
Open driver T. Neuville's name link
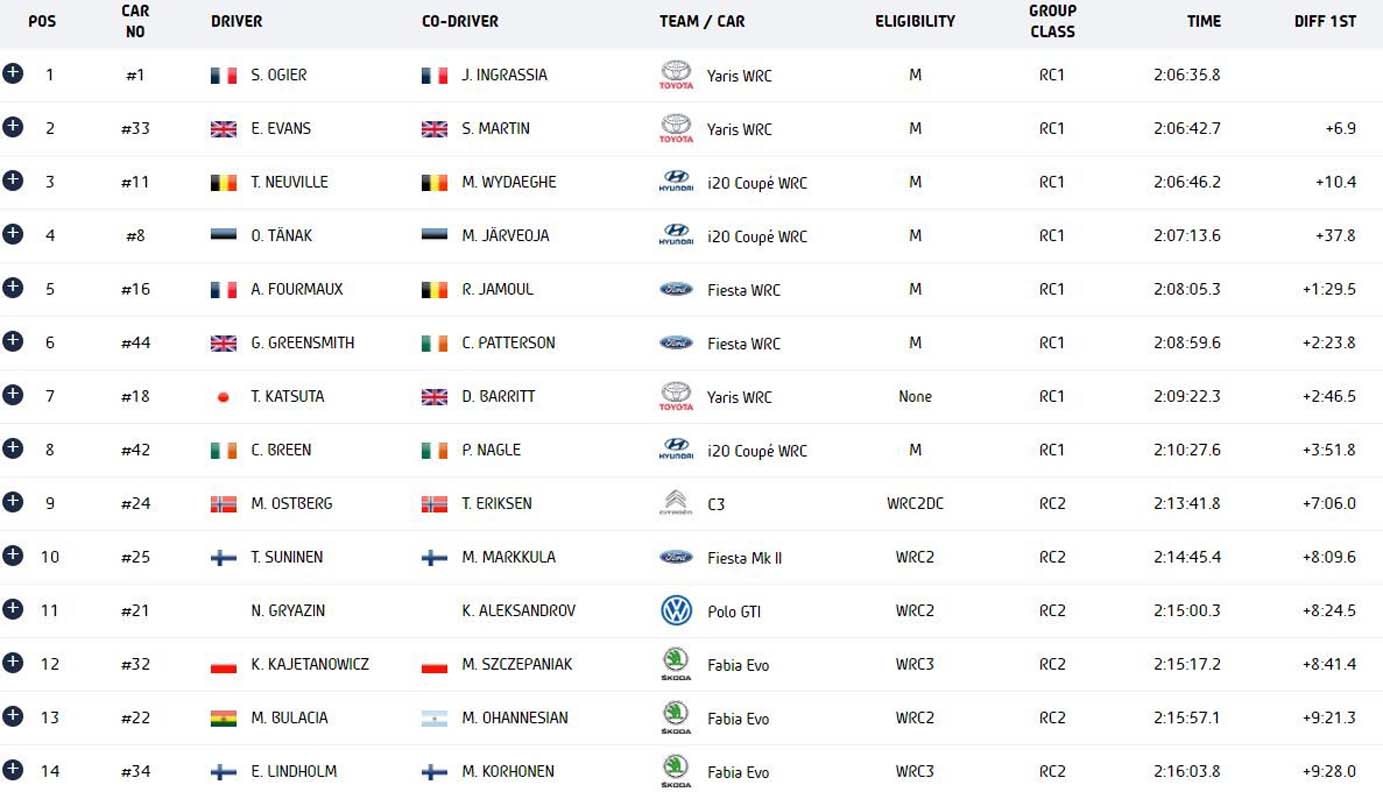pos(289,182)
